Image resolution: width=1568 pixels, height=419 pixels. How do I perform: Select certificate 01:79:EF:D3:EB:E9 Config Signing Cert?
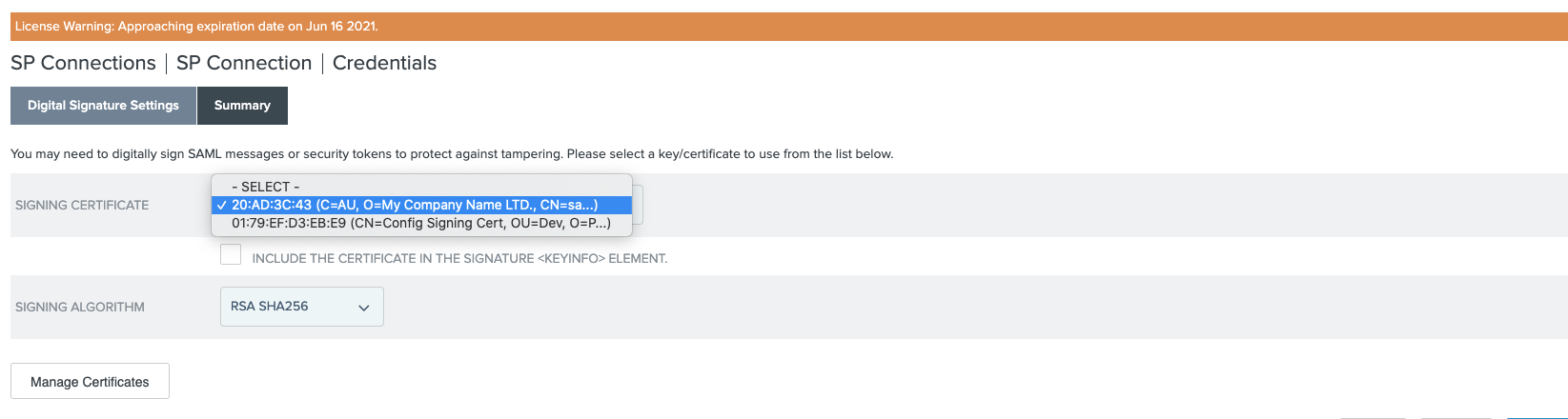click(x=421, y=223)
